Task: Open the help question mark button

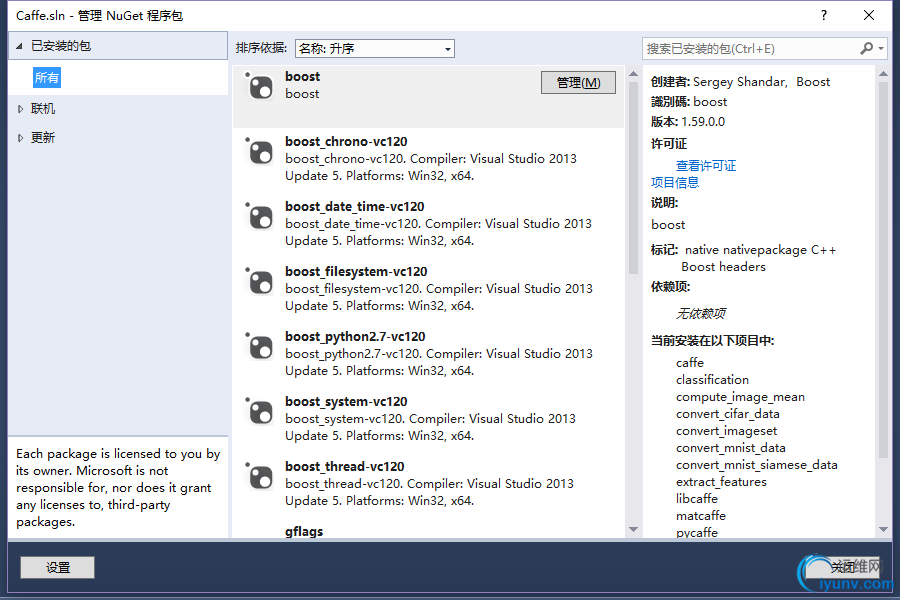Action: [x=824, y=15]
